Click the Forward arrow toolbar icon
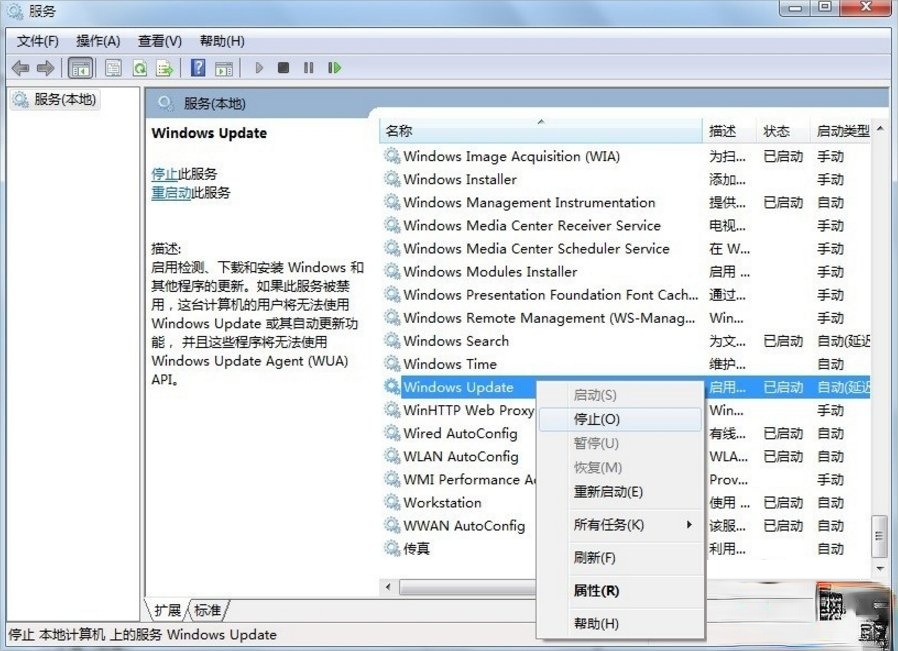This screenshot has height=651, width=898. [45, 68]
